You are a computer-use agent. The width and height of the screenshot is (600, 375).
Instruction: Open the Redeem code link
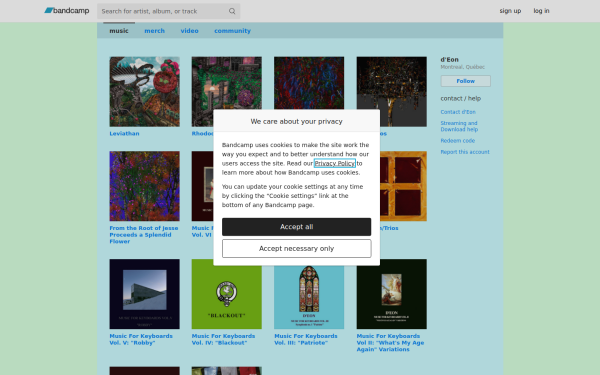click(x=457, y=141)
